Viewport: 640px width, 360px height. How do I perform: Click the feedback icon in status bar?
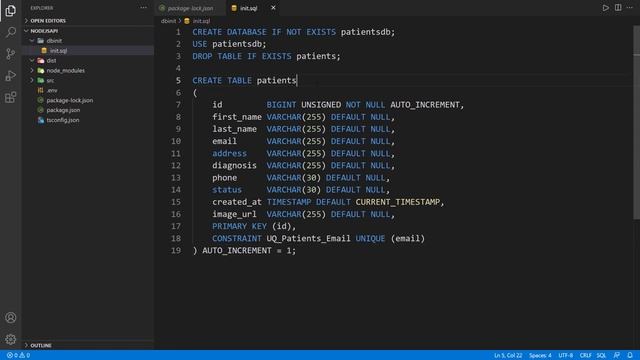617,356
